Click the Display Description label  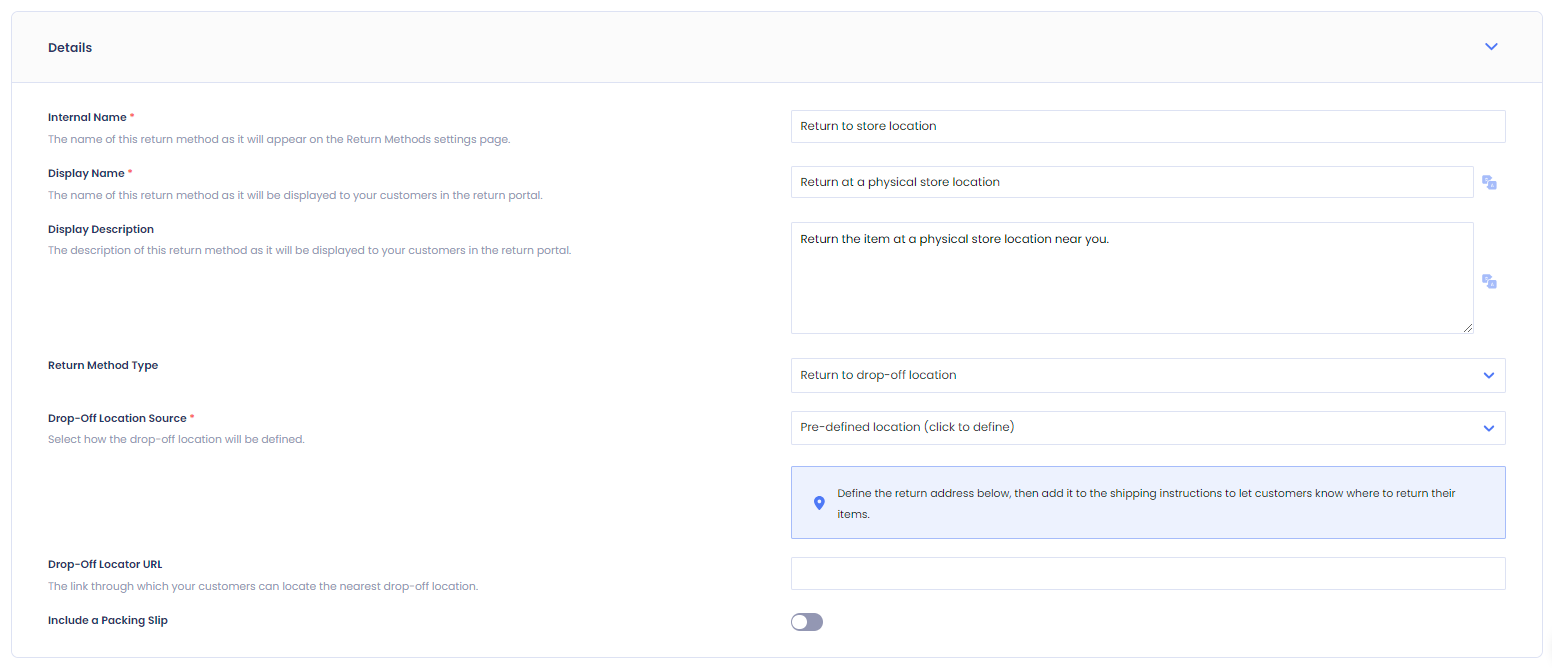point(101,230)
